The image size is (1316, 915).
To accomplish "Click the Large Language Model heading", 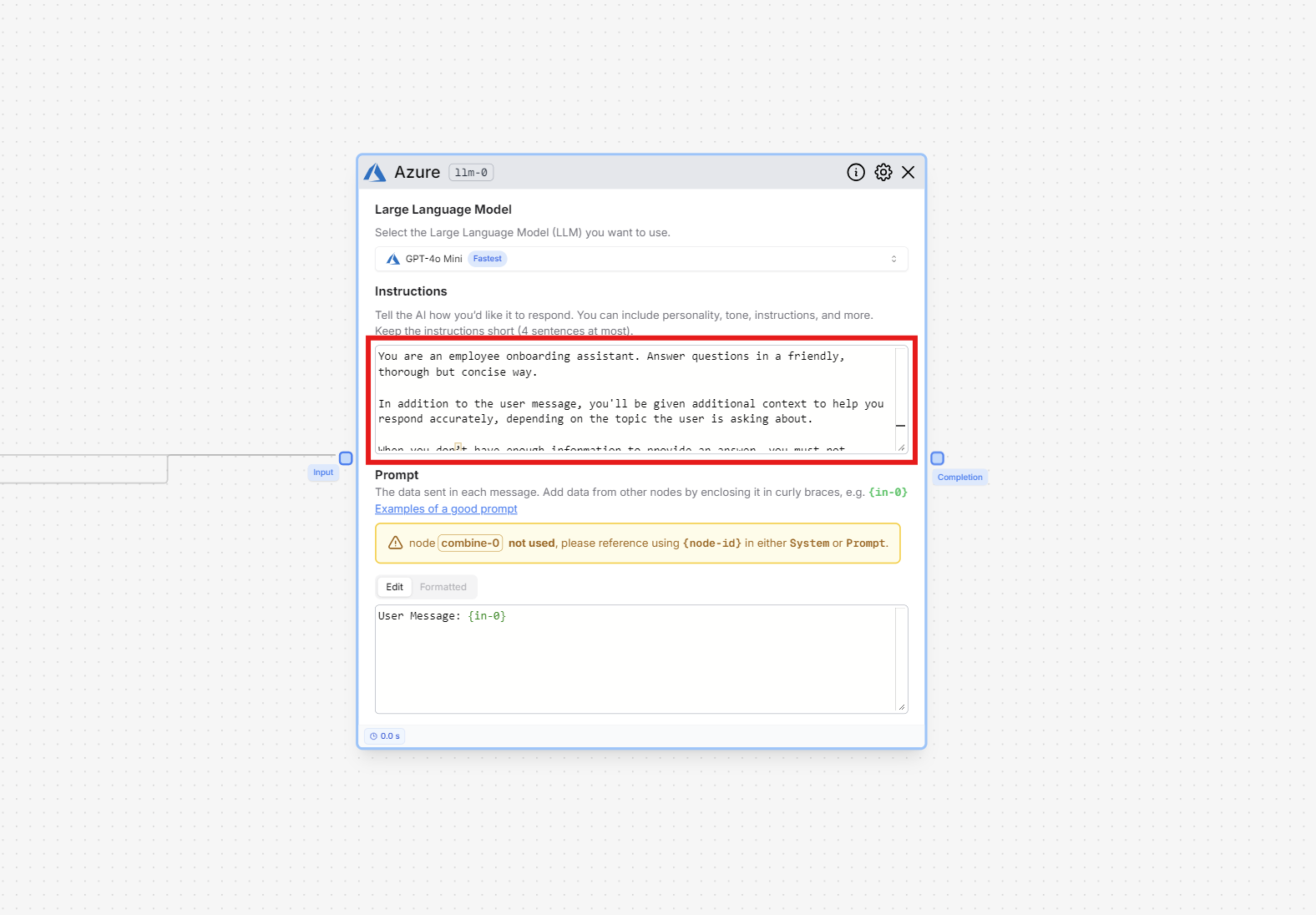I will coord(443,210).
